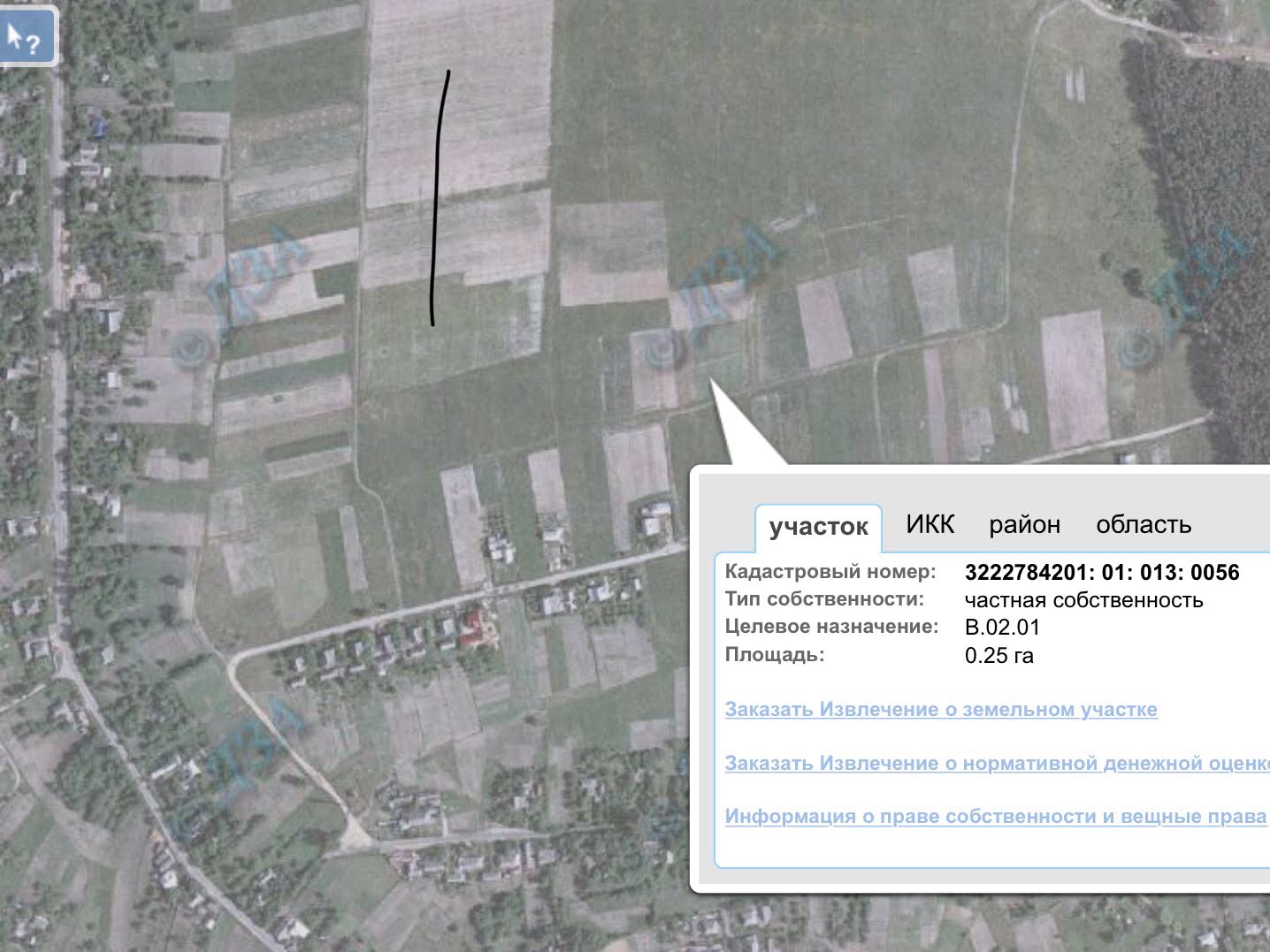Click the частная собственность value text
Screen dimensions: 1270x952
(x=1083, y=600)
